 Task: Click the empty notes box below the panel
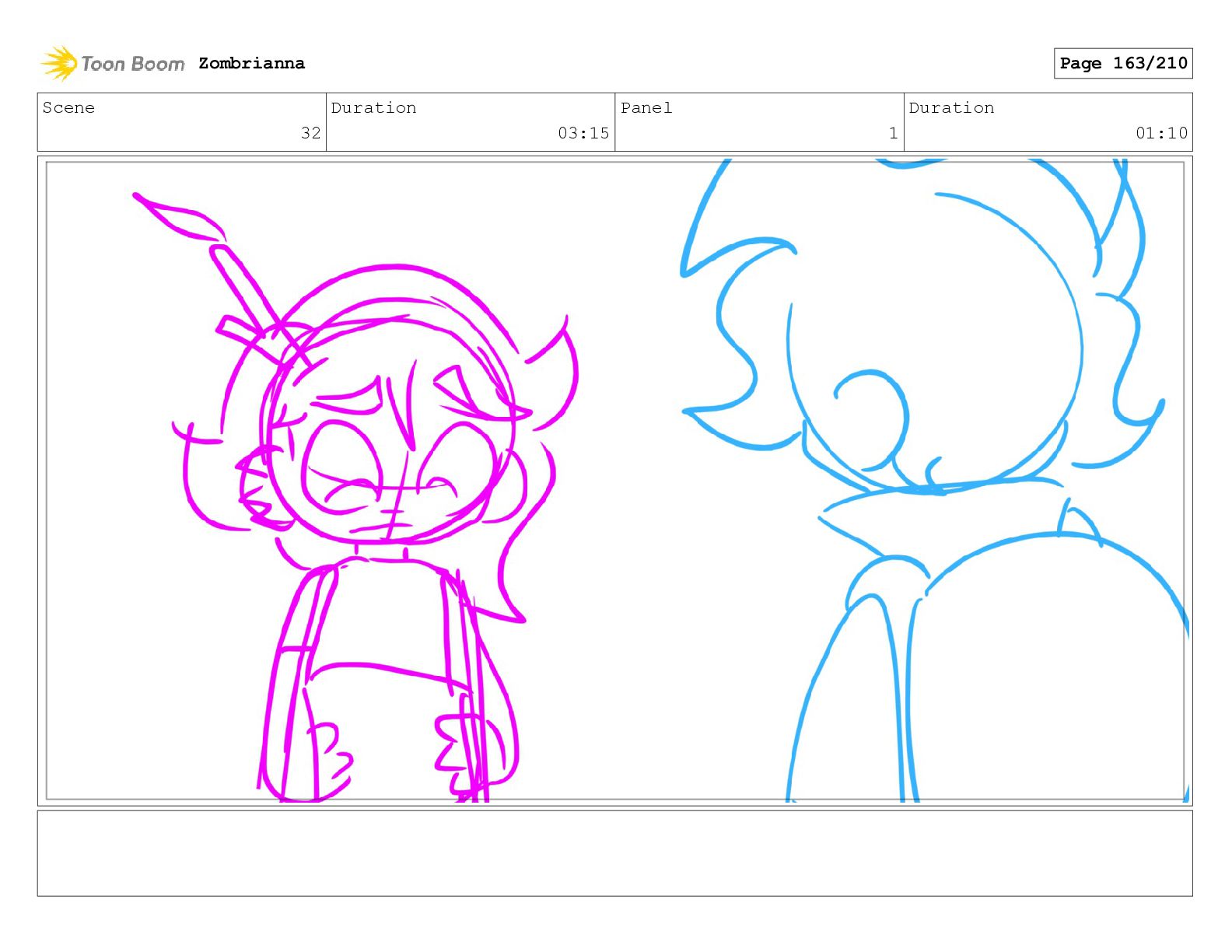coord(614,853)
